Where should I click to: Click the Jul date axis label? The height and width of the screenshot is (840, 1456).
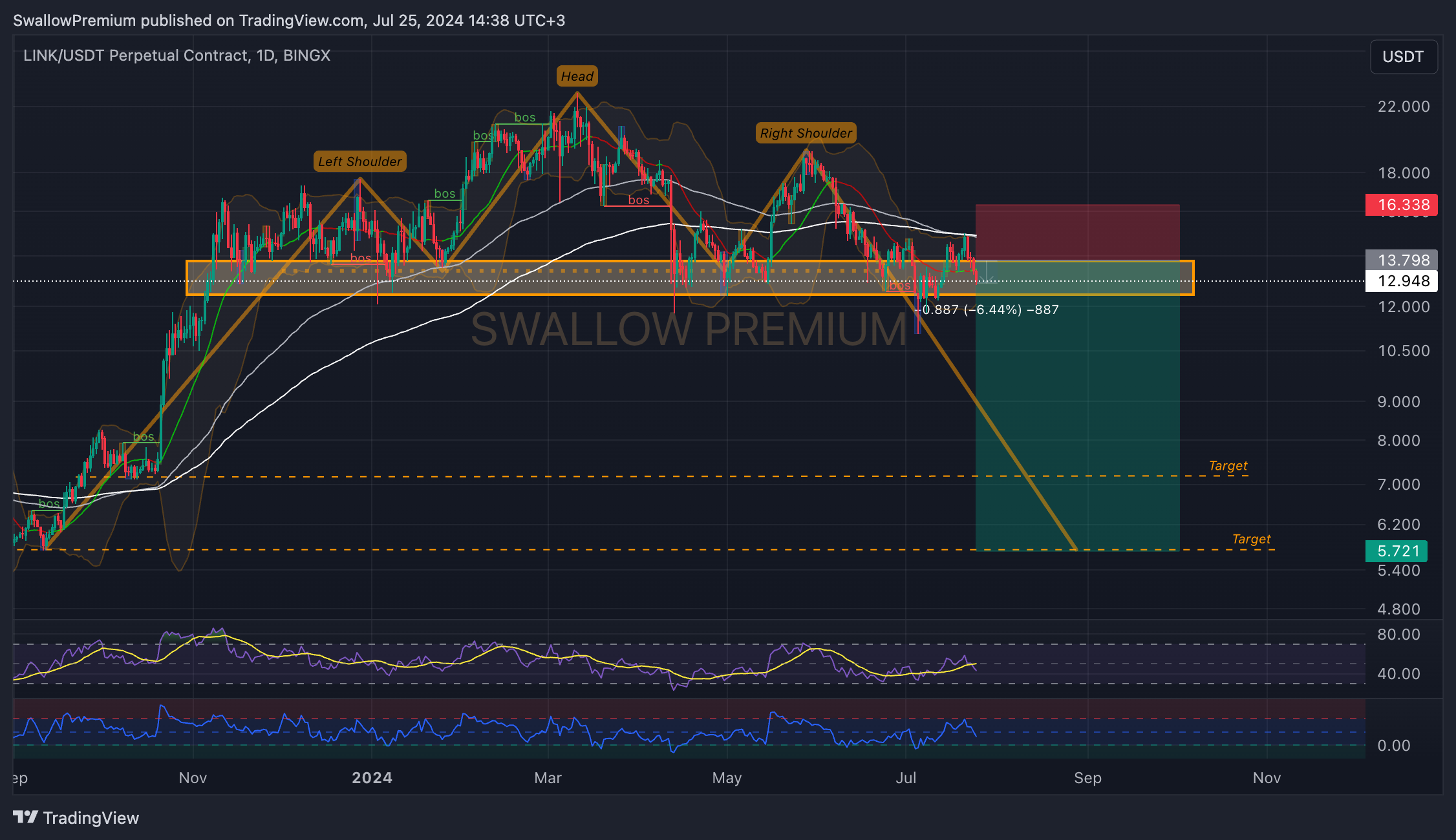pyautogui.click(x=906, y=778)
